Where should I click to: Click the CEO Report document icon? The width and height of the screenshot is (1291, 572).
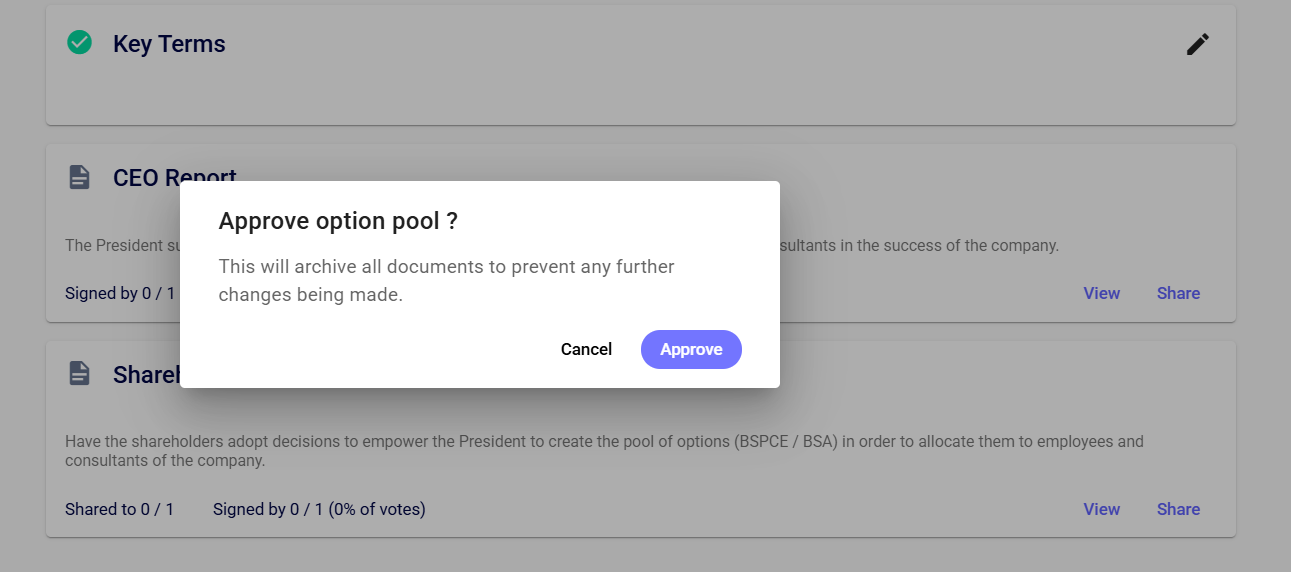coord(79,177)
